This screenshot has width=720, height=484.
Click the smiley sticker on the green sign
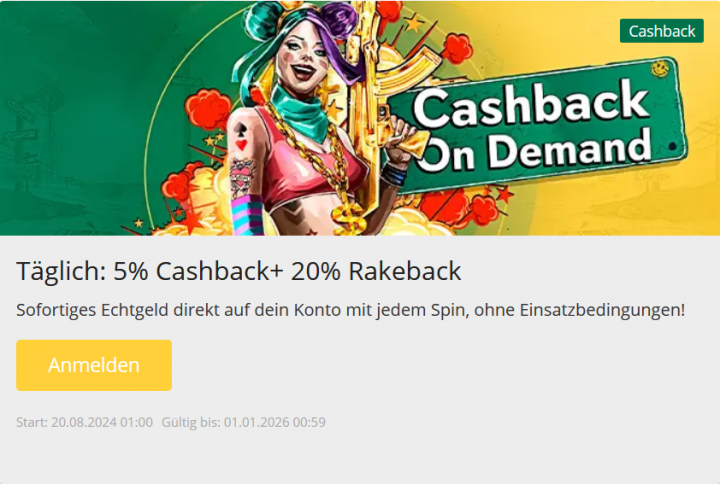click(660, 68)
